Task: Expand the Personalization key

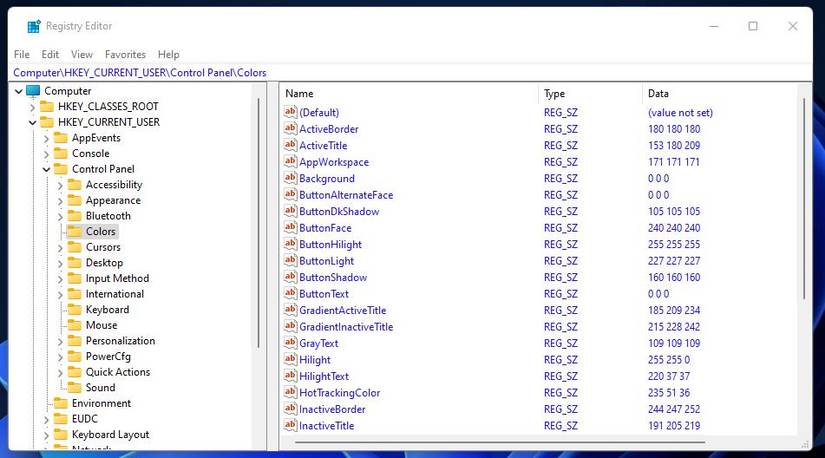Action: pyautogui.click(x=60, y=342)
